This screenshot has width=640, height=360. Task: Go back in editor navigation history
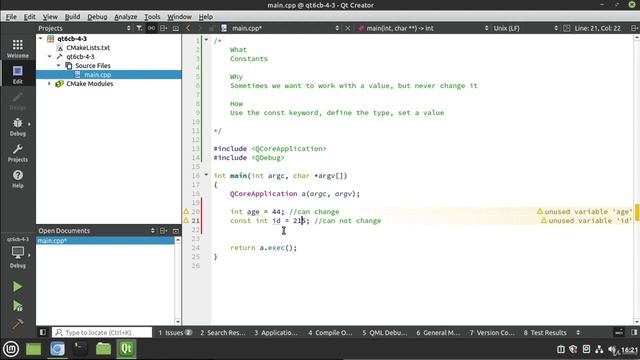188,28
